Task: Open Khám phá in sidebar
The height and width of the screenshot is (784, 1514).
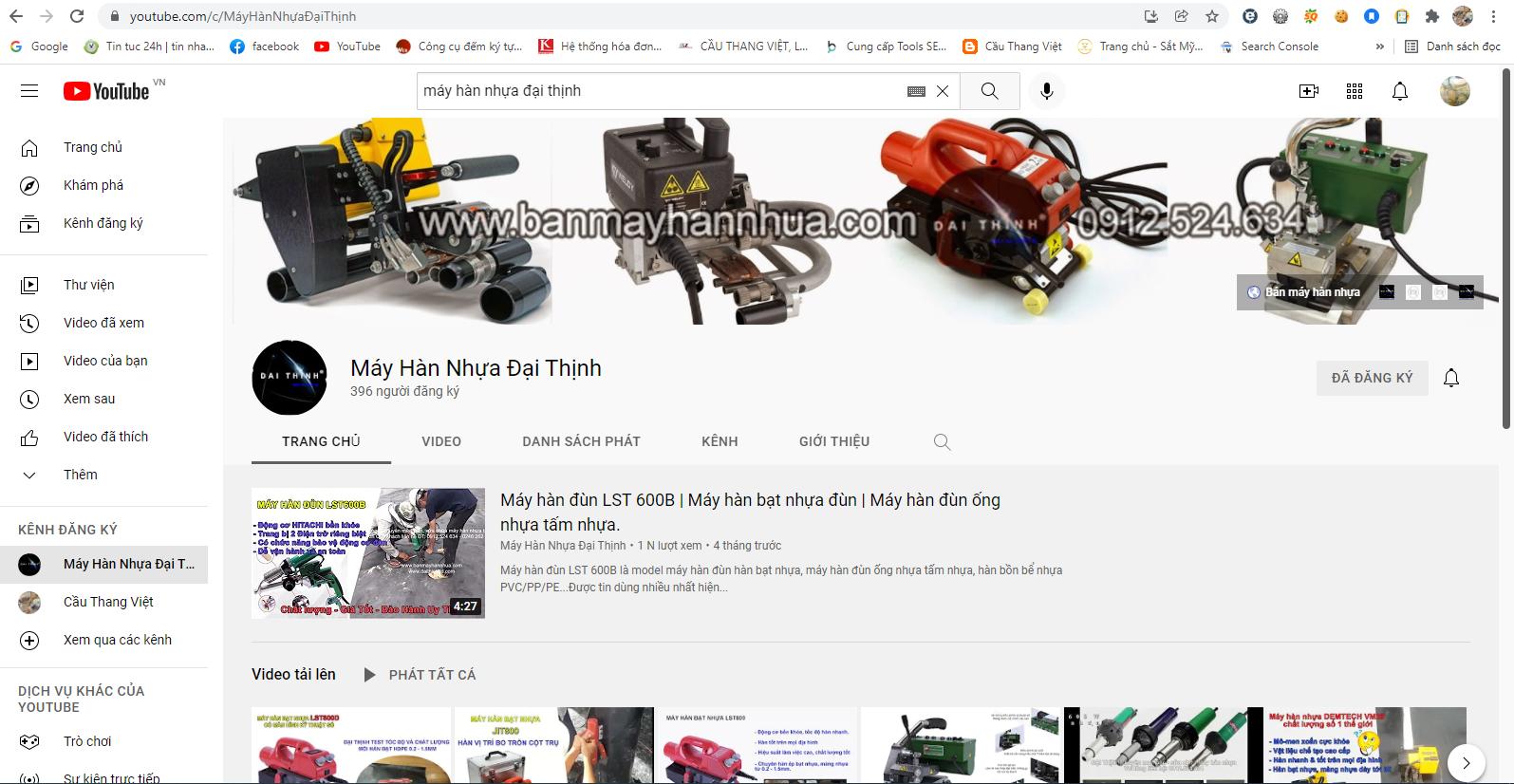Action: (x=104, y=185)
